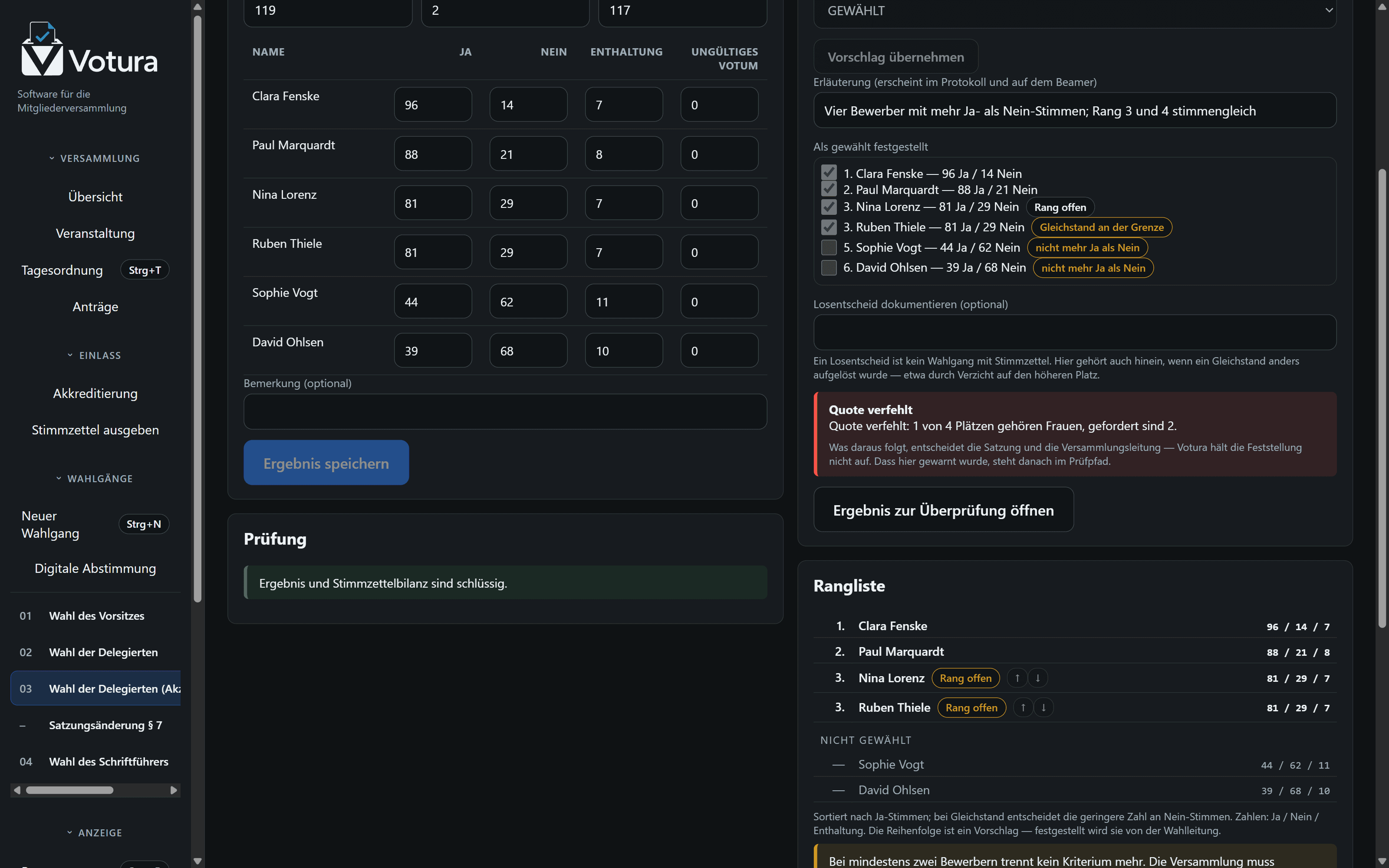Collapse the WAHLGÄNGE section
Viewport: 1389px width, 868px height.
95,479
